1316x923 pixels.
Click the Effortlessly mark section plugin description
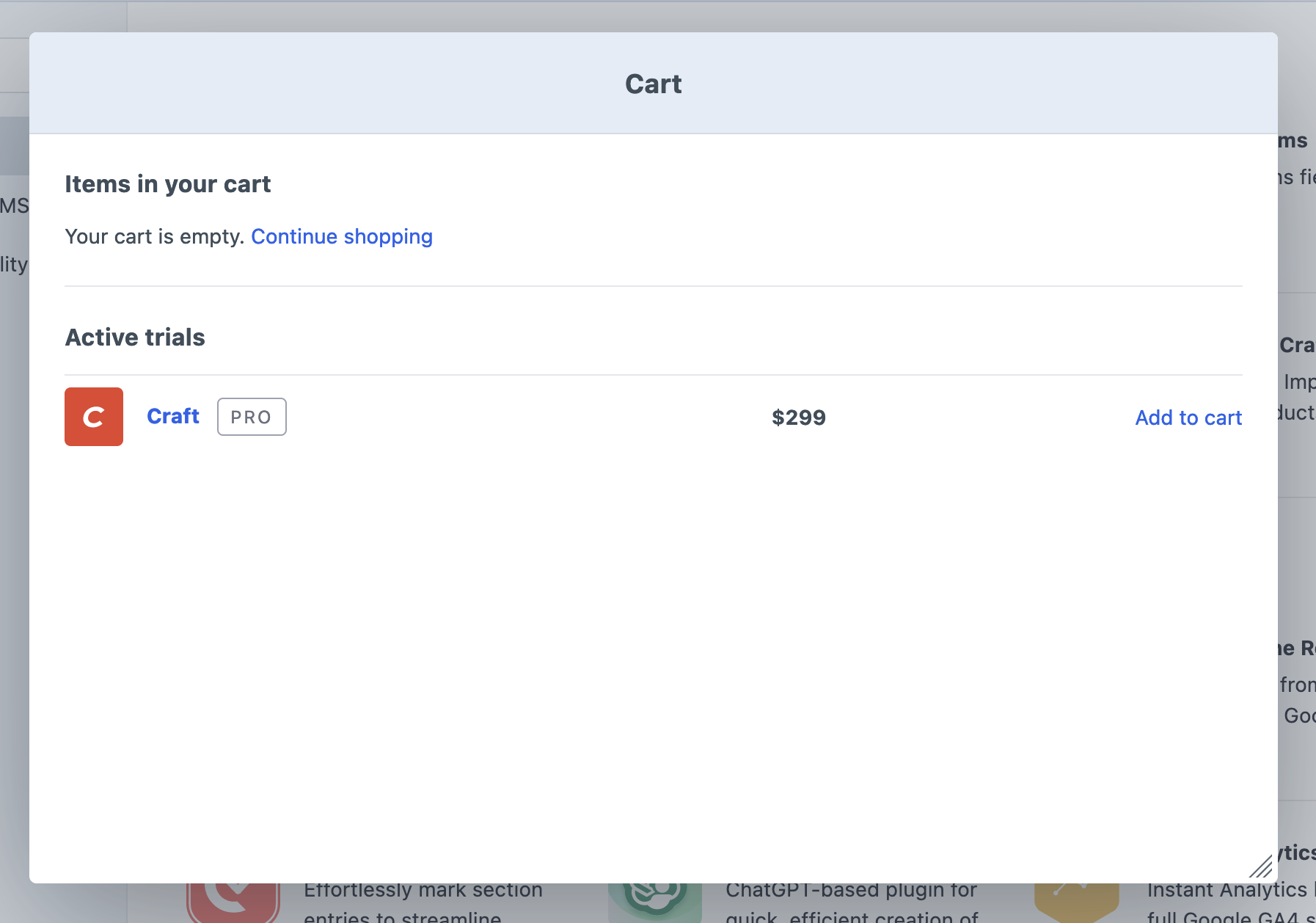point(423,890)
